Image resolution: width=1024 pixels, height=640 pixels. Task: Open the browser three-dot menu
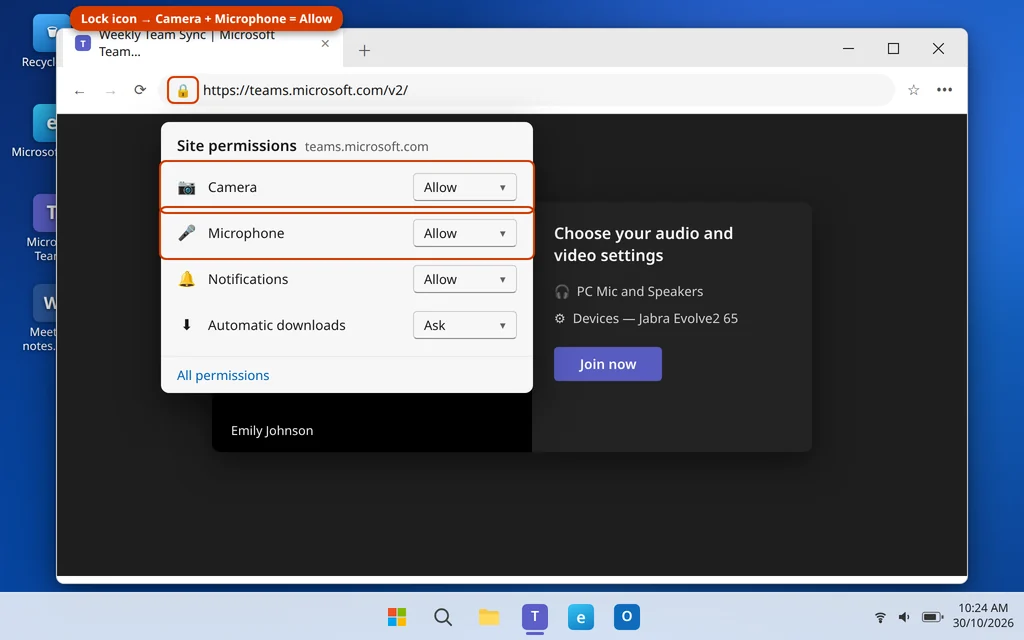click(x=944, y=90)
